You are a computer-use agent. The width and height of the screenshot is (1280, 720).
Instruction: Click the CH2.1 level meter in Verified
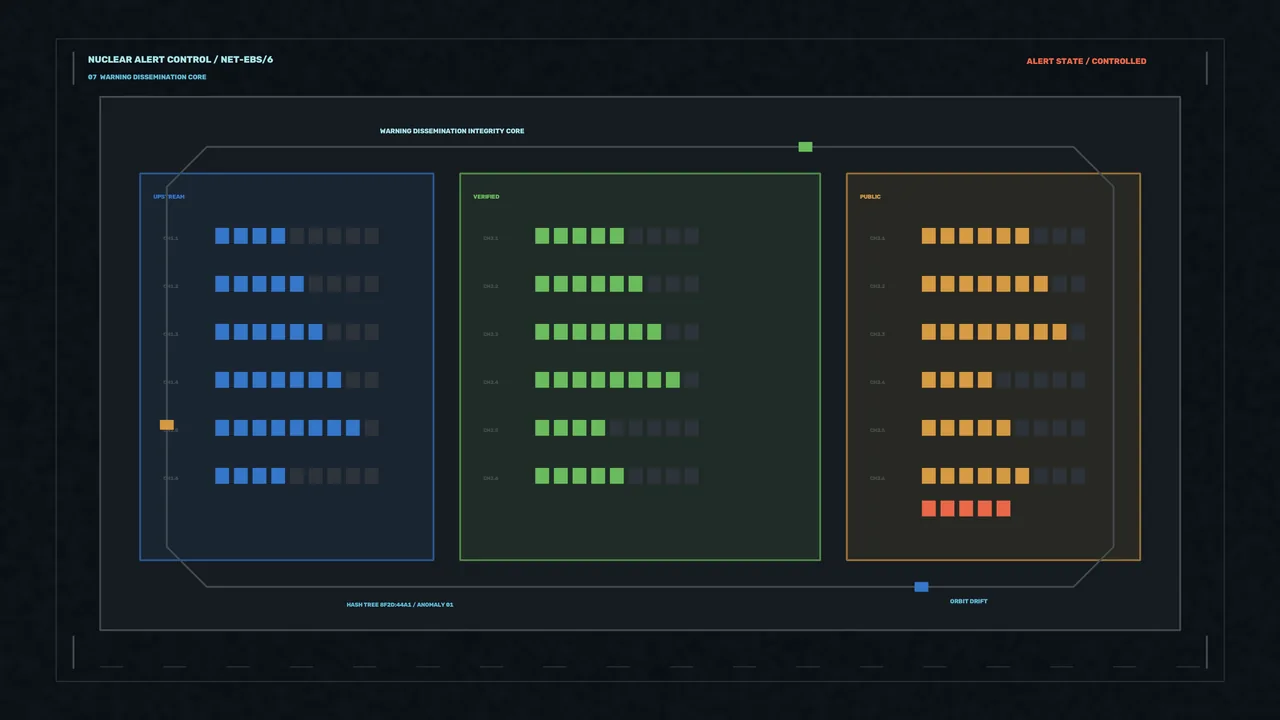coord(617,236)
